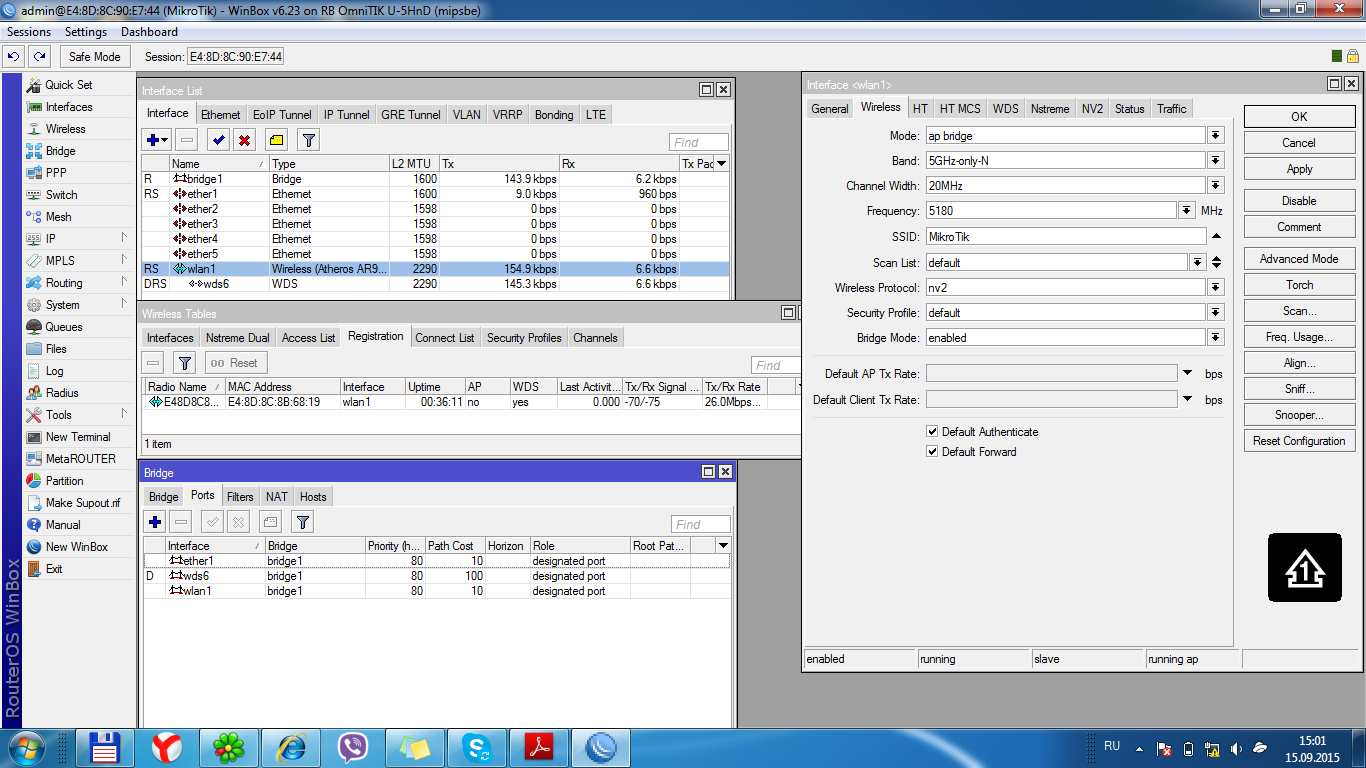
Task: Click the Apply button
Action: tap(1299, 169)
